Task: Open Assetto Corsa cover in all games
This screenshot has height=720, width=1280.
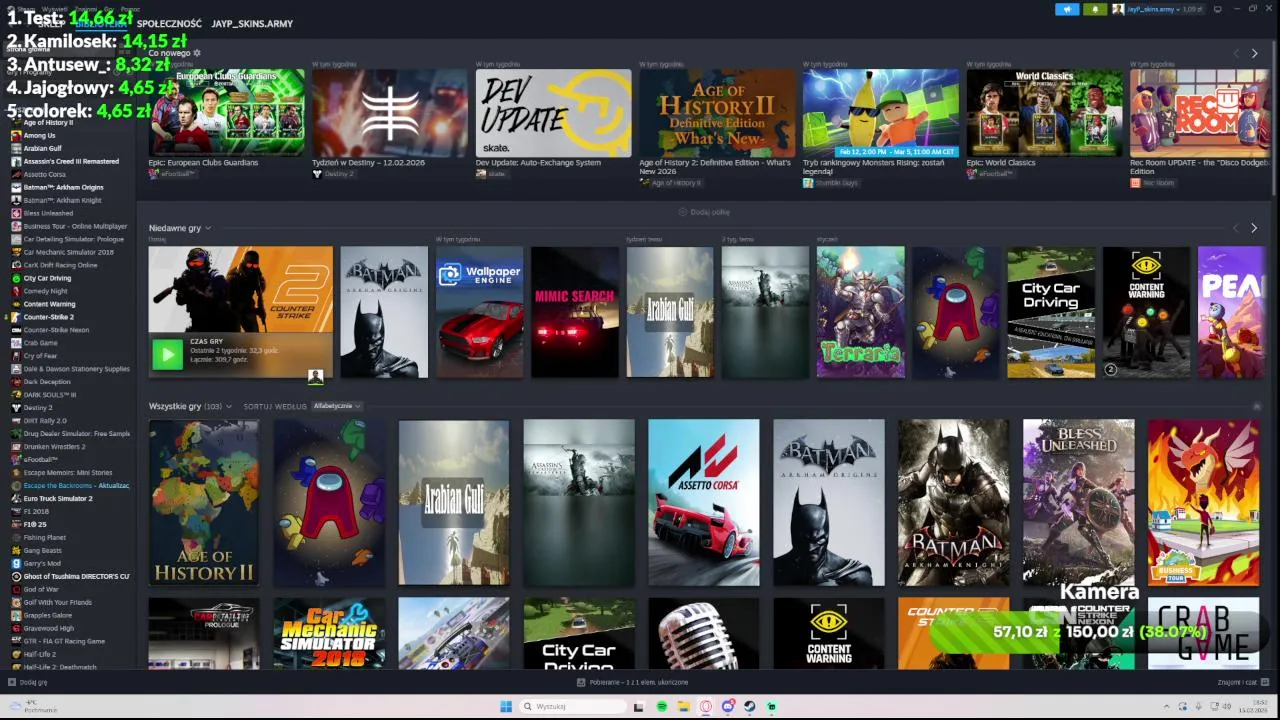Action: (703, 502)
